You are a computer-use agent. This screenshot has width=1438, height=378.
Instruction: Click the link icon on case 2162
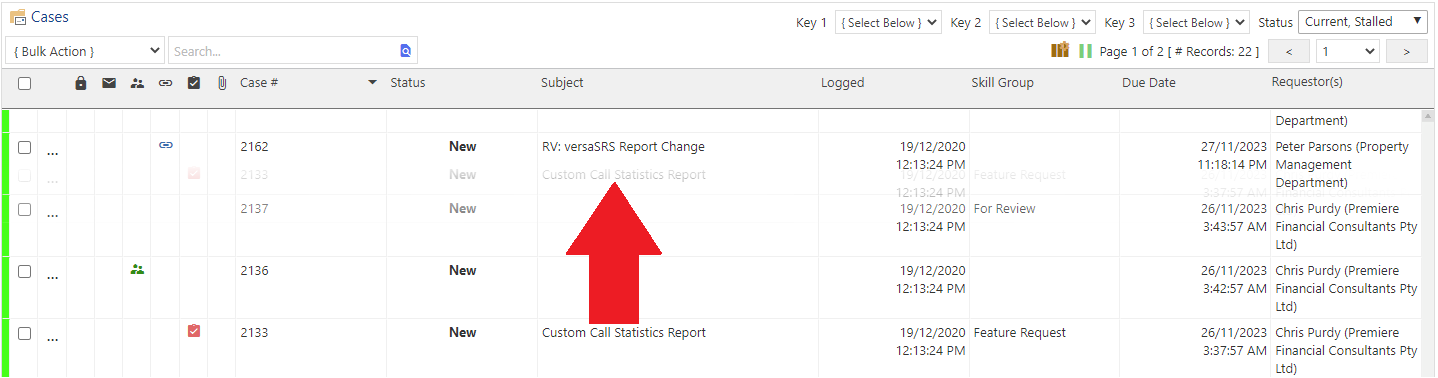click(166, 145)
